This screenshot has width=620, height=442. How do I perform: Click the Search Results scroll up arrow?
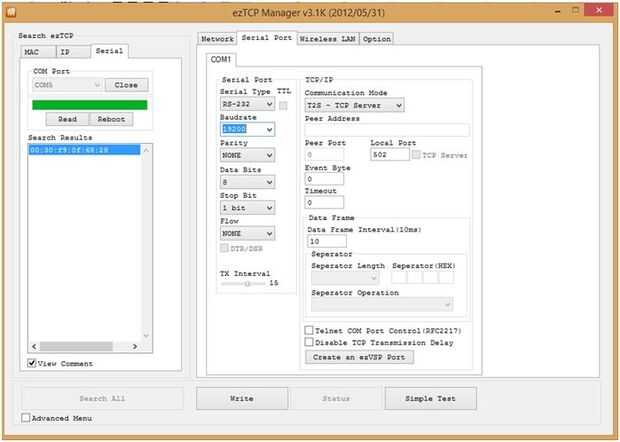coord(146,150)
